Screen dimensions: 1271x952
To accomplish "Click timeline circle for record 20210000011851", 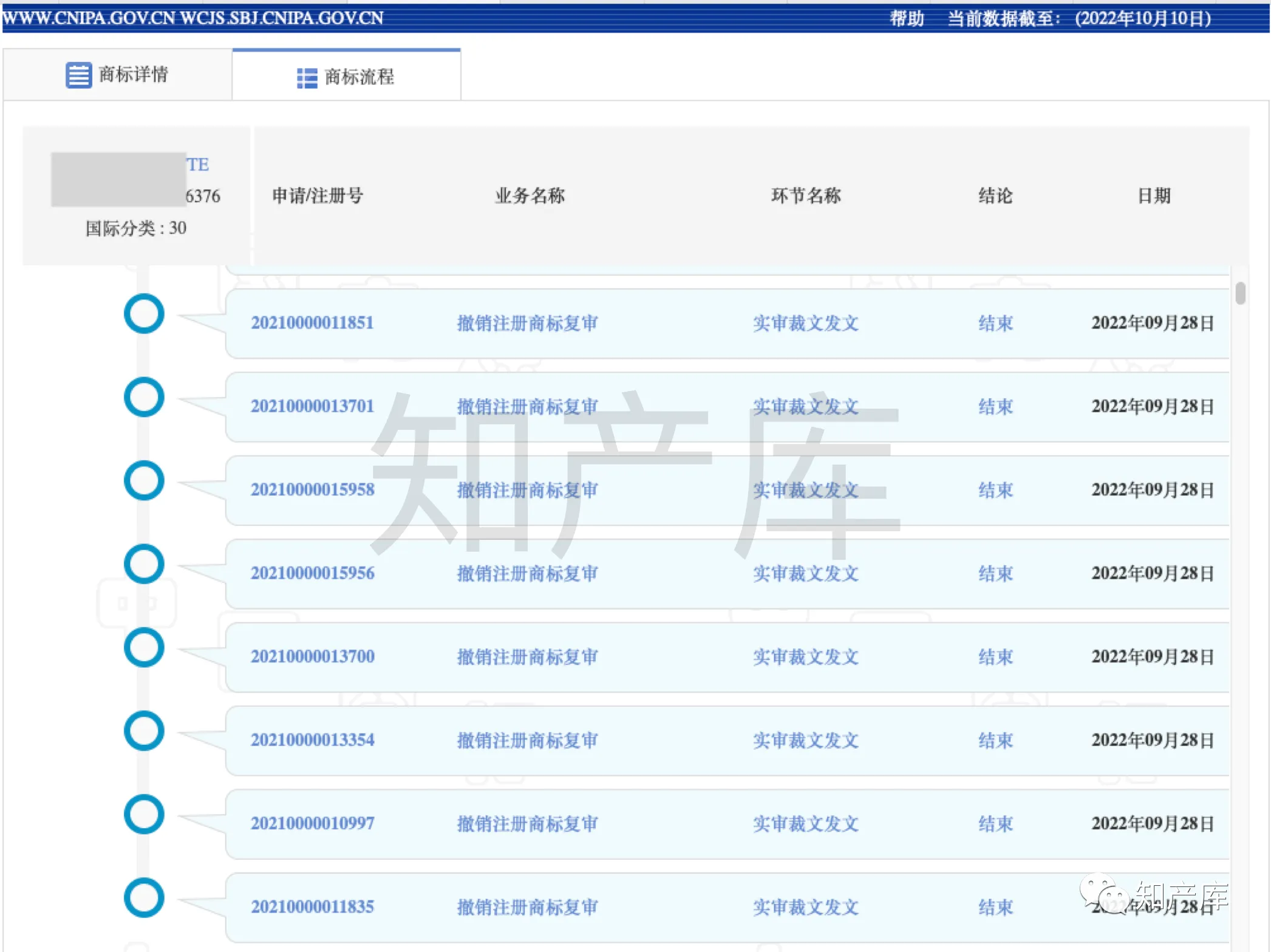I will [144, 314].
